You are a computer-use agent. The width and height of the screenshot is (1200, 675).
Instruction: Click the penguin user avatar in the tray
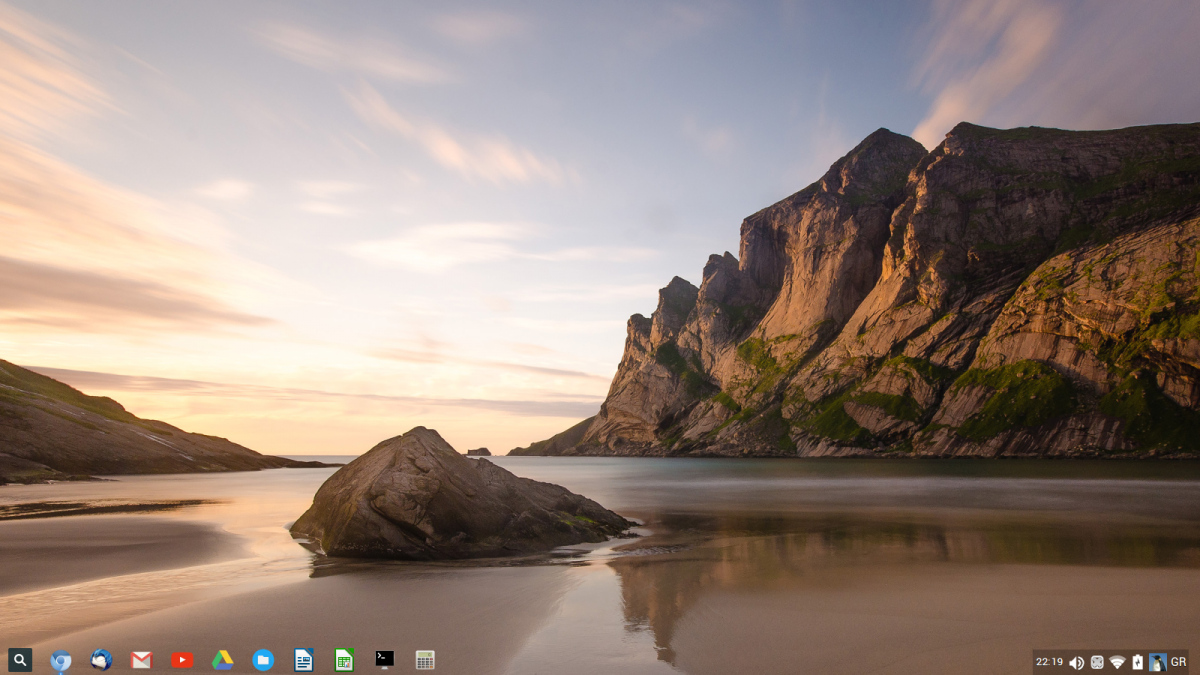coord(1158,662)
